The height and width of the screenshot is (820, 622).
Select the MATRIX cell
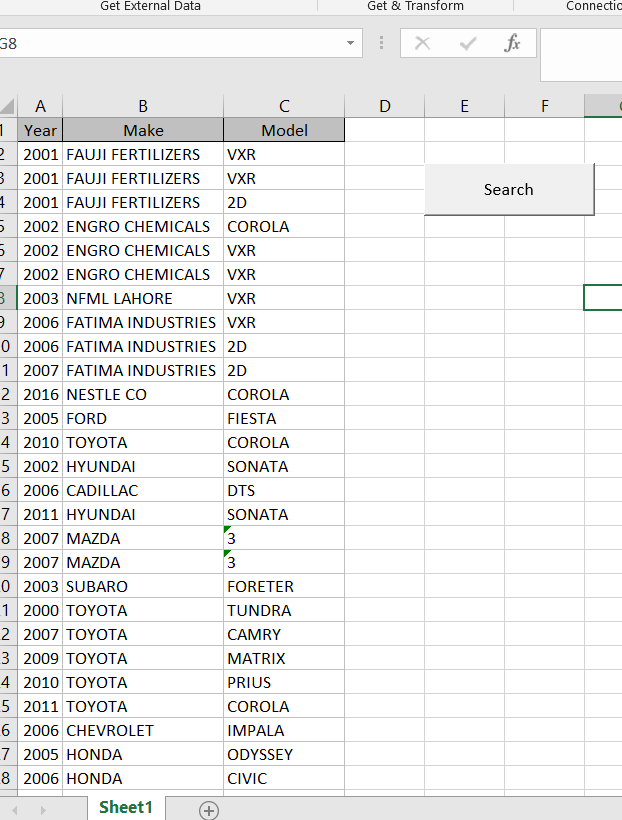click(284, 658)
